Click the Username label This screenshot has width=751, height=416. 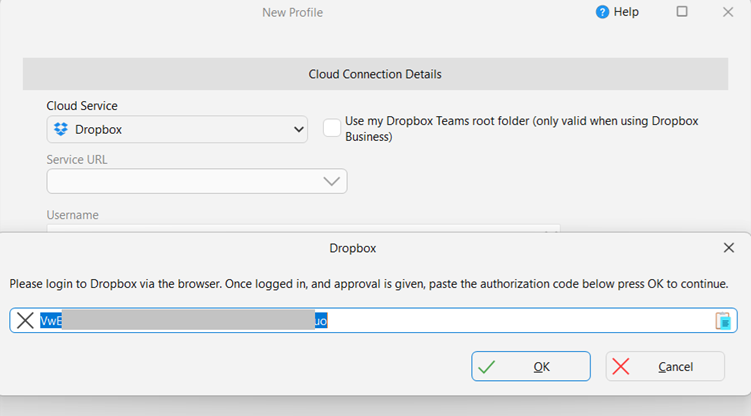(x=72, y=215)
